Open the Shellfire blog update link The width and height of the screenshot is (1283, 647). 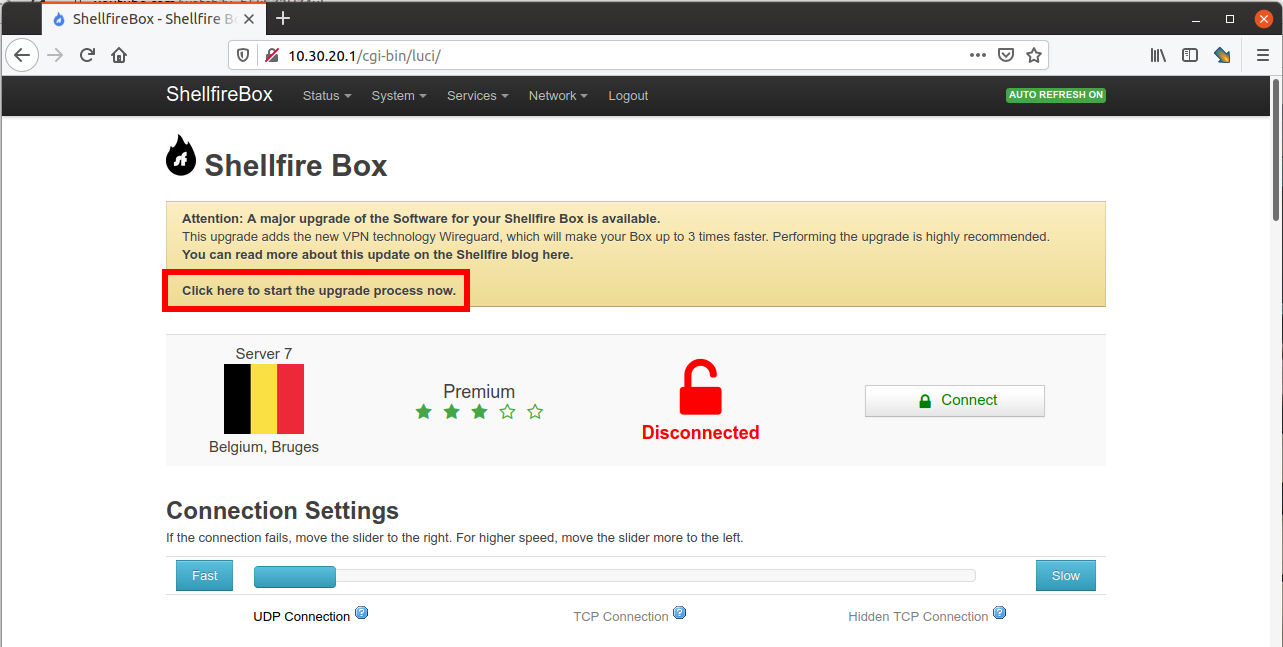377,255
